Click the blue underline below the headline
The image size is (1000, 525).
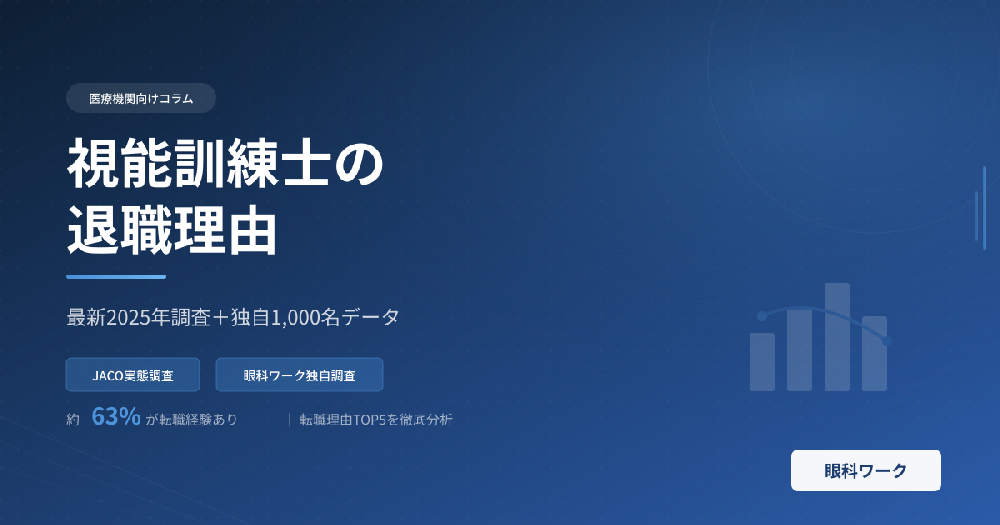click(116, 277)
